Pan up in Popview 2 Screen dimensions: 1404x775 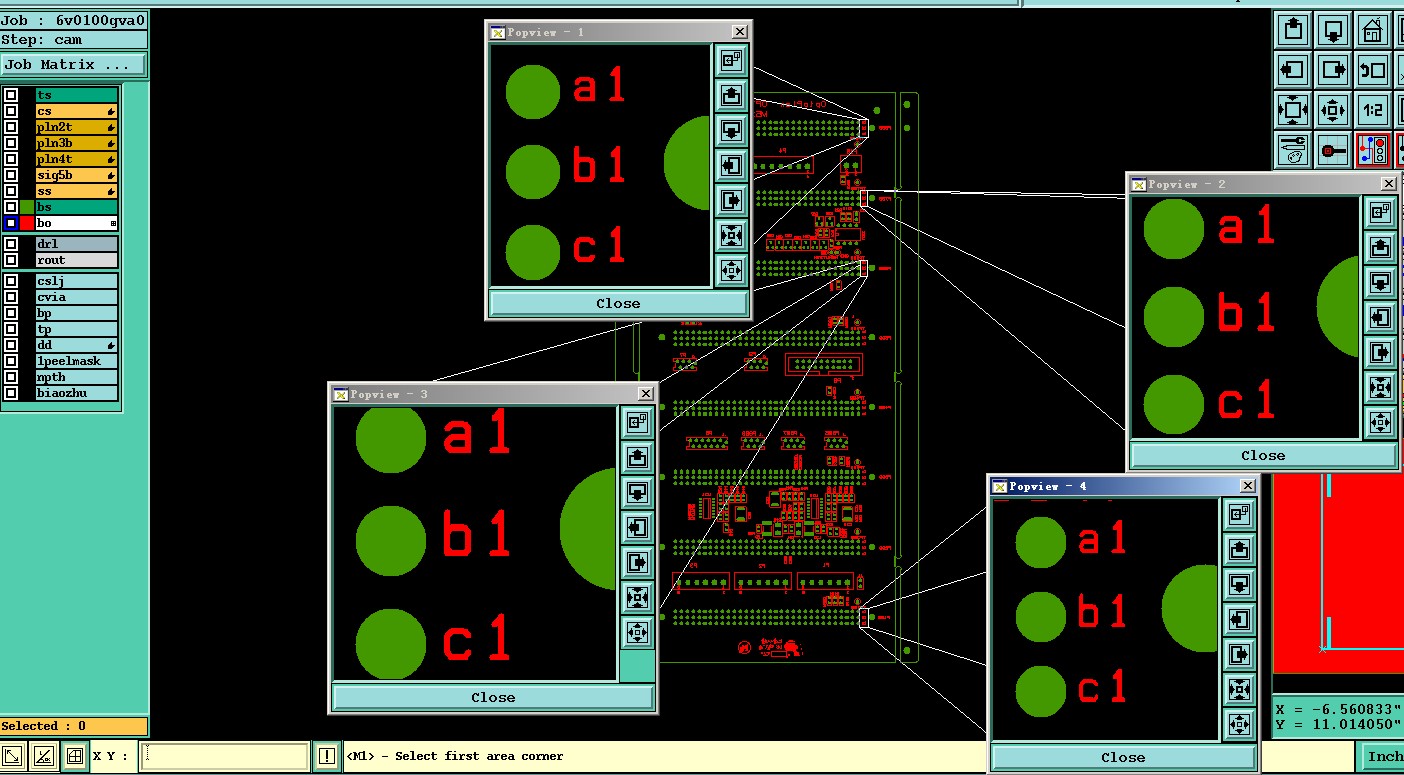[1381, 248]
